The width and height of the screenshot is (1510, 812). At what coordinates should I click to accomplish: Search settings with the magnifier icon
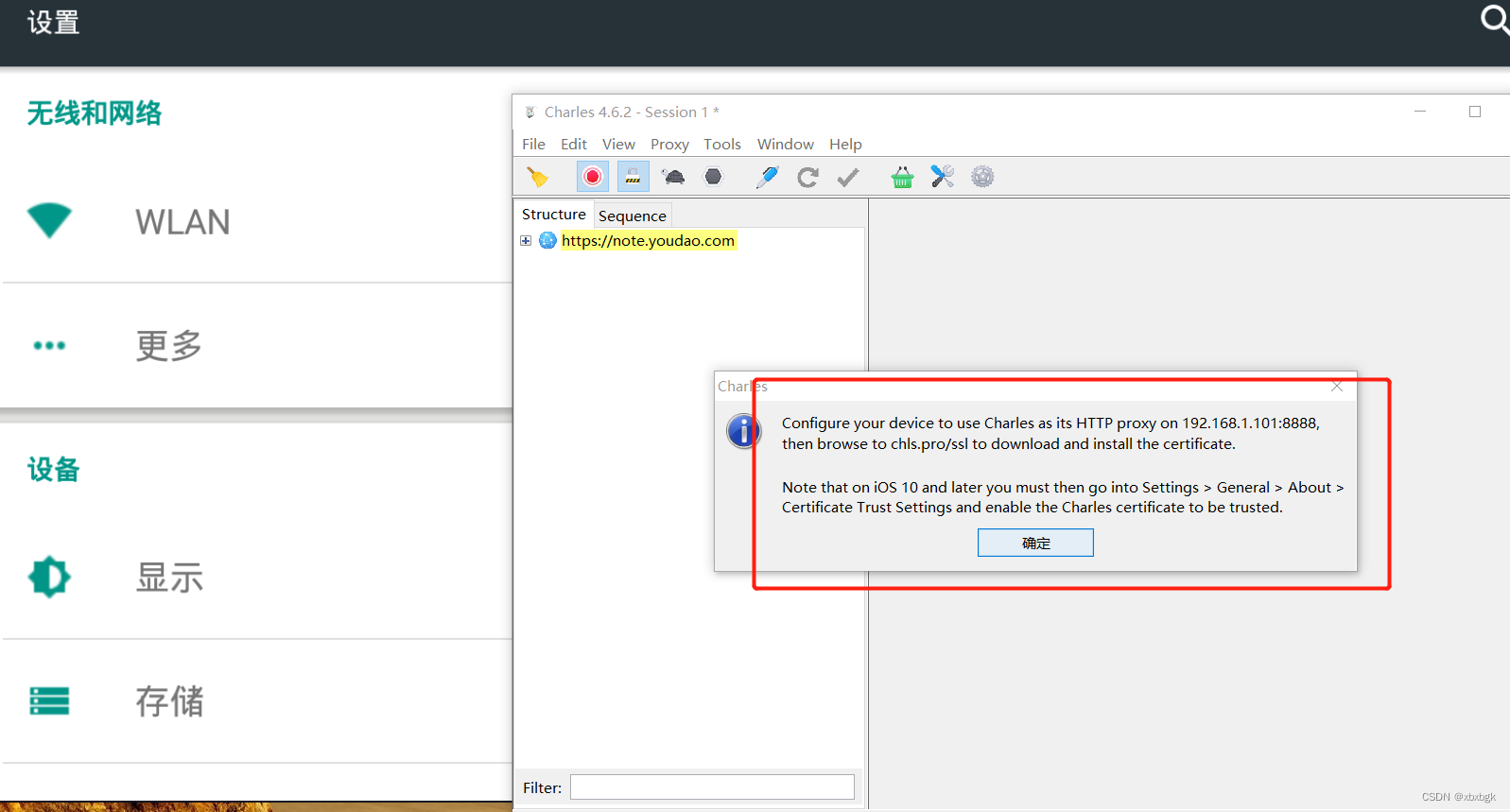coord(1494,19)
